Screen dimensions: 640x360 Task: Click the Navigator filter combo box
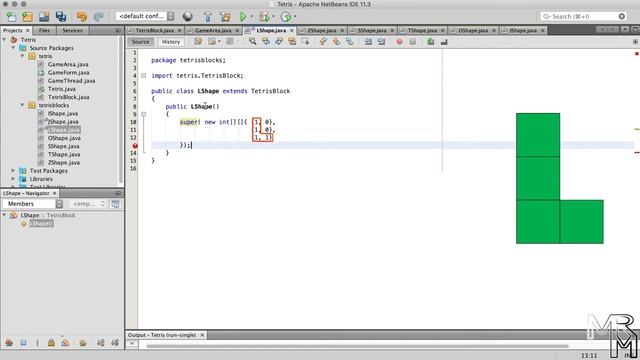tap(87, 204)
